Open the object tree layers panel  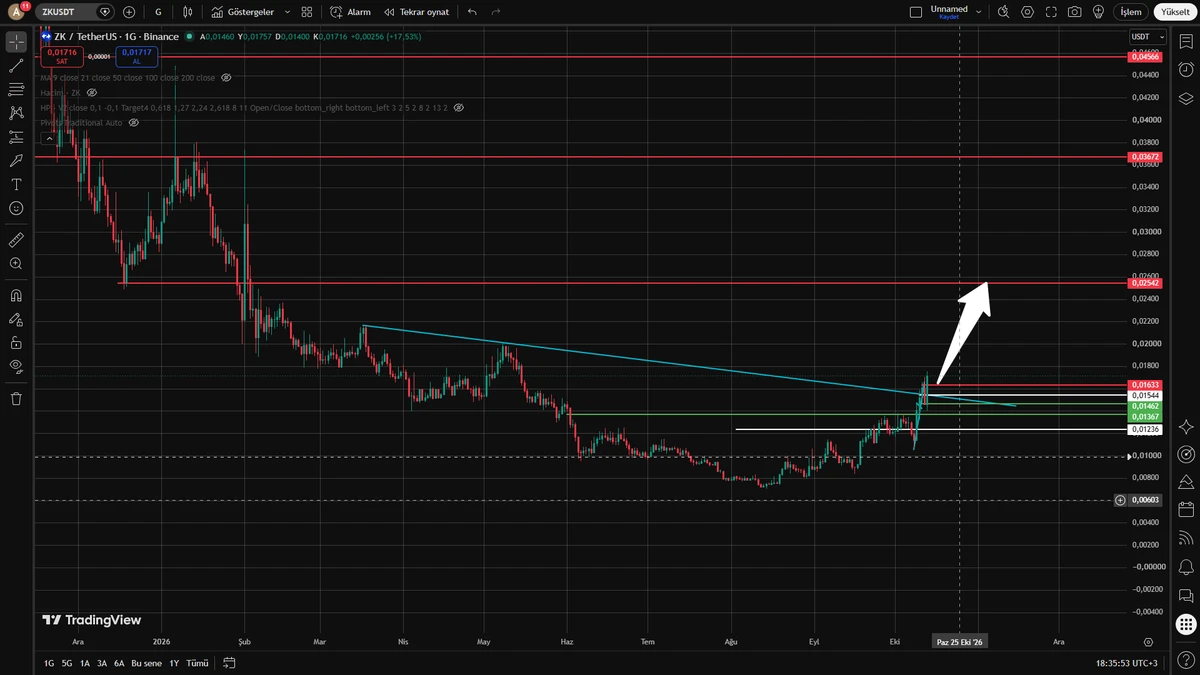pyautogui.click(x=1186, y=98)
